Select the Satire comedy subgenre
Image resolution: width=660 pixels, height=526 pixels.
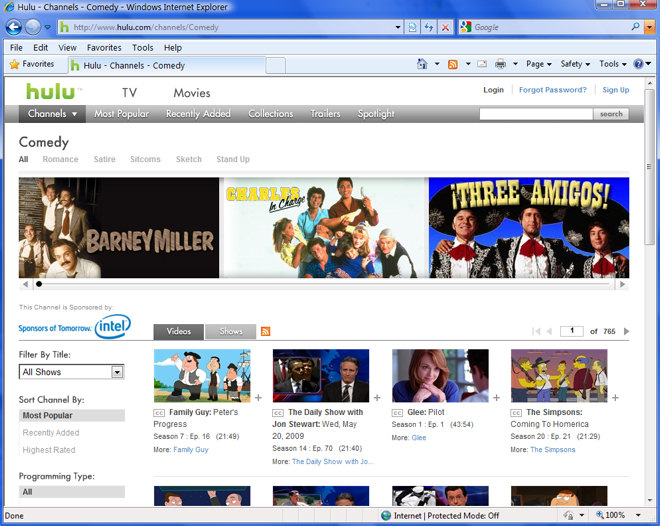(104, 159)
